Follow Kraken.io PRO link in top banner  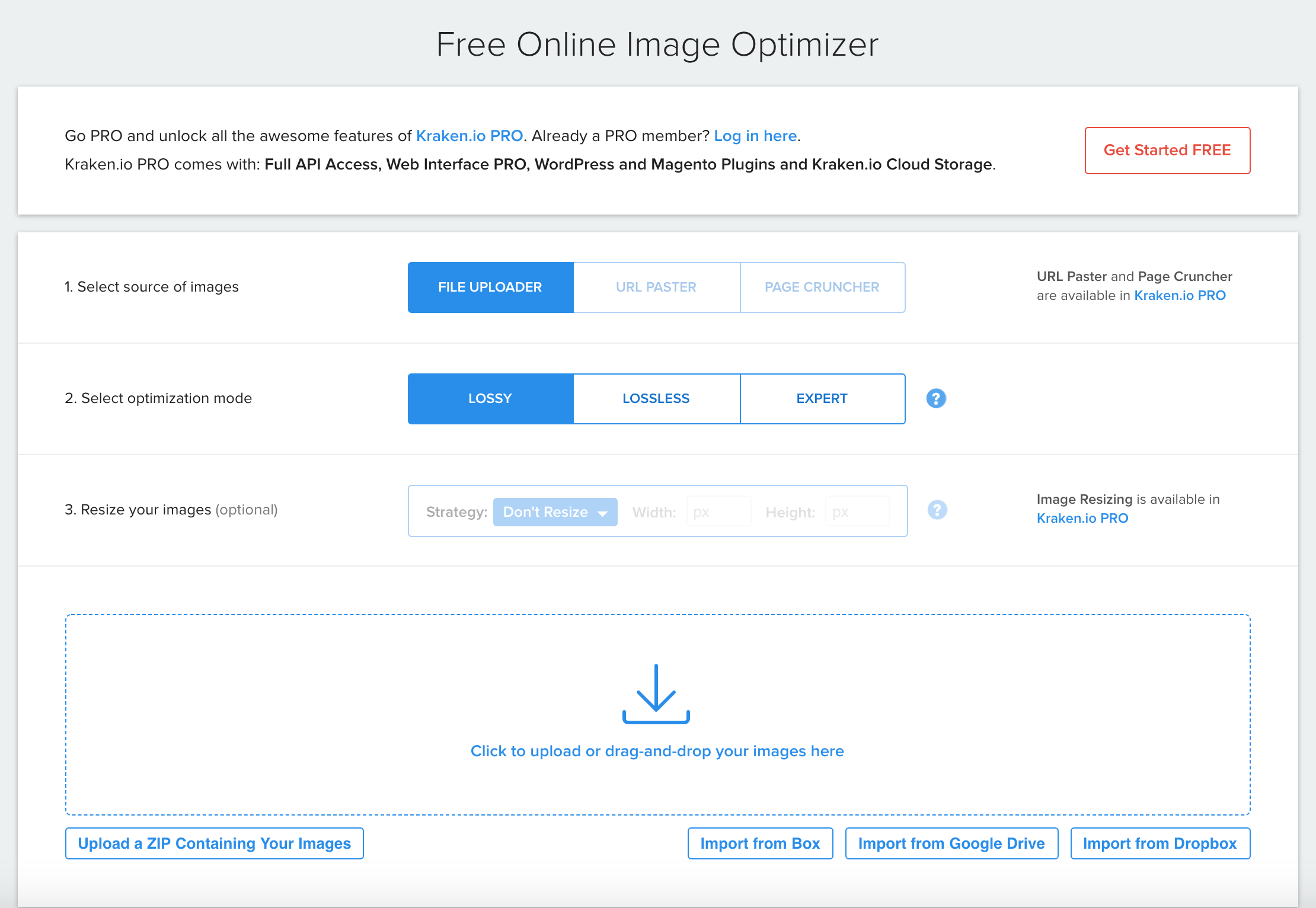coord(469,136)
